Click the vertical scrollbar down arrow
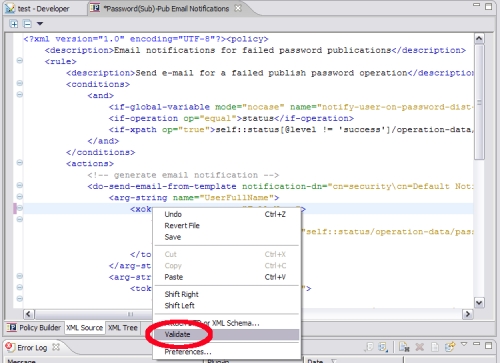This screenshot has height=363, width=500. (x=479, y=303)
